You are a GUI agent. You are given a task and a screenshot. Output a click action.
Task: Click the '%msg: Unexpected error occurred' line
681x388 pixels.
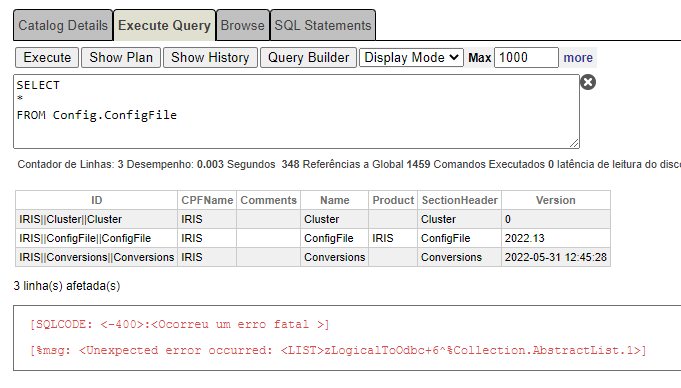click(338, 350)
